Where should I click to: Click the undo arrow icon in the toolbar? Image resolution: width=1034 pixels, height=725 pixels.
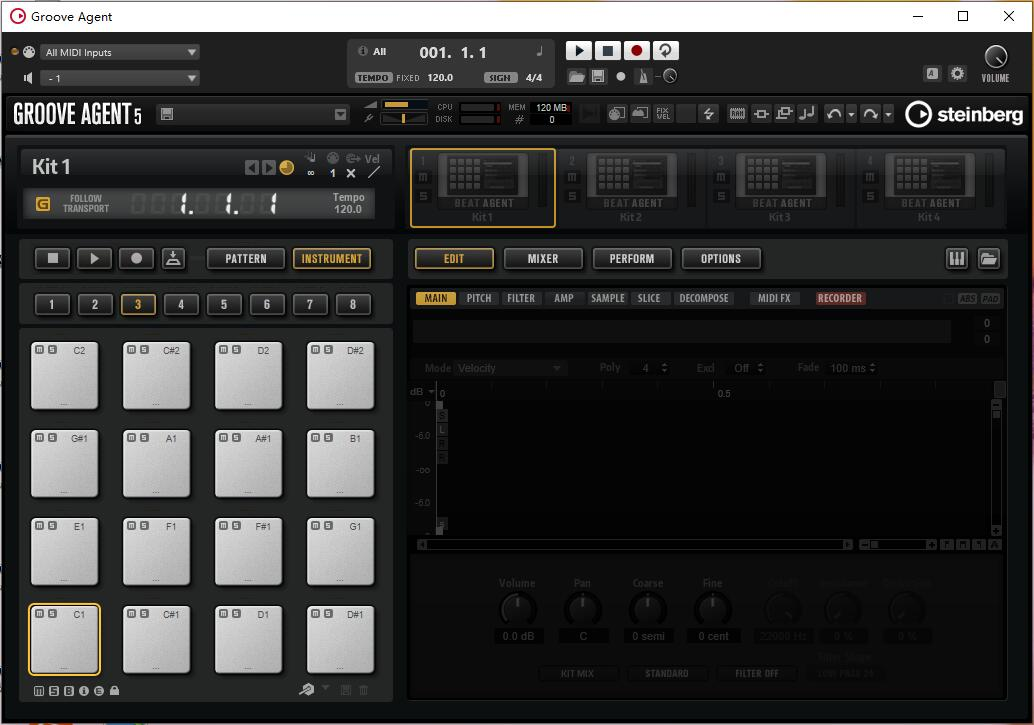point(833,113)
